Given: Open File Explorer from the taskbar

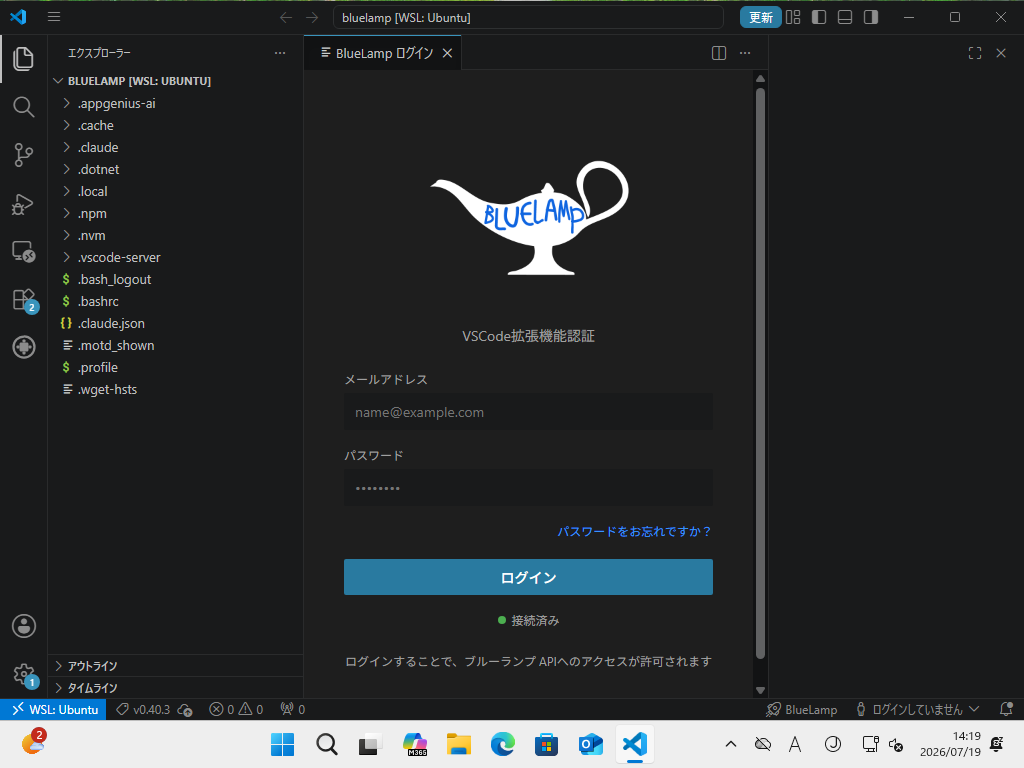Looking at the screenshot, I should pos(458,744).
